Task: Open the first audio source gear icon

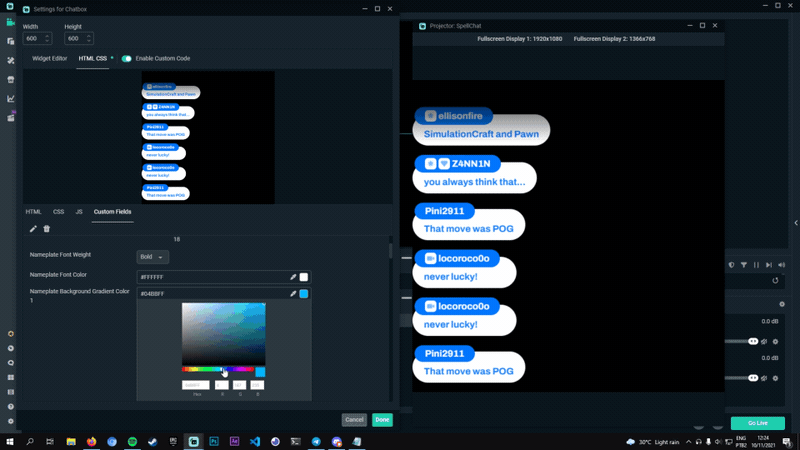Action: point(776,341)
